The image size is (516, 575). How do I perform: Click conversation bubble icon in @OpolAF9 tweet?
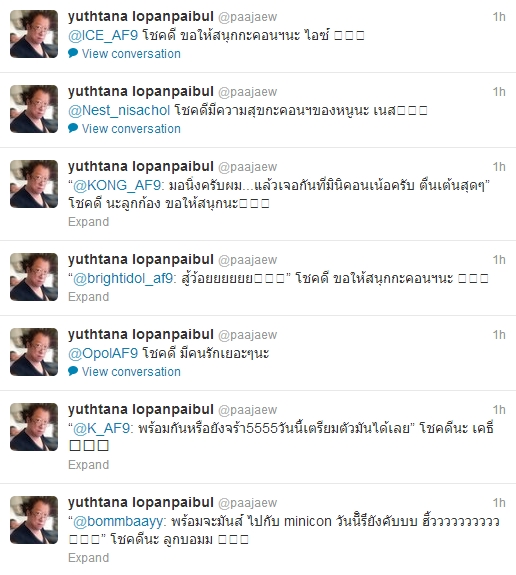73,371
